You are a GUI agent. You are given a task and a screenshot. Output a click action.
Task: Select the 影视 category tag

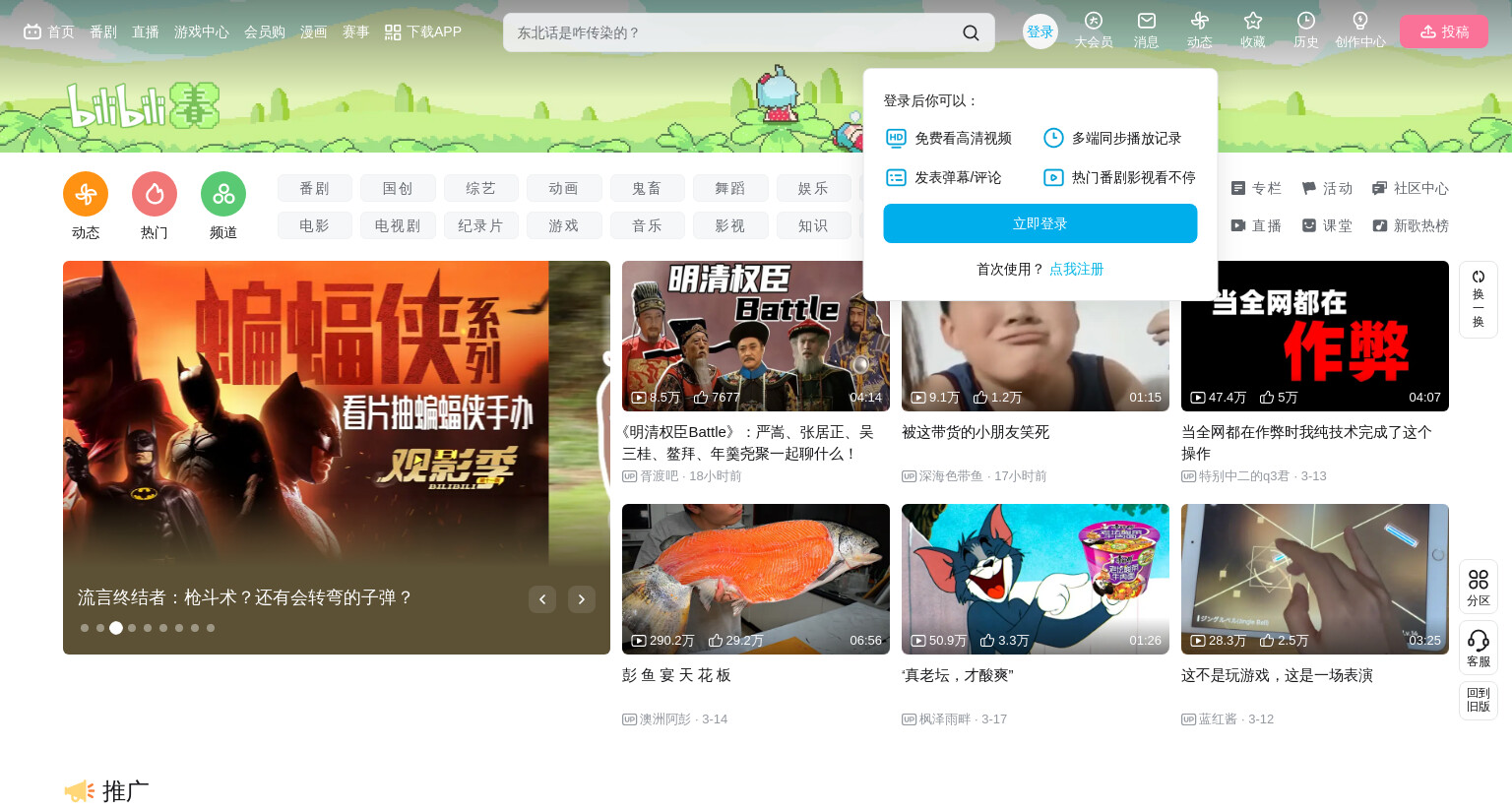click(730, 225)
